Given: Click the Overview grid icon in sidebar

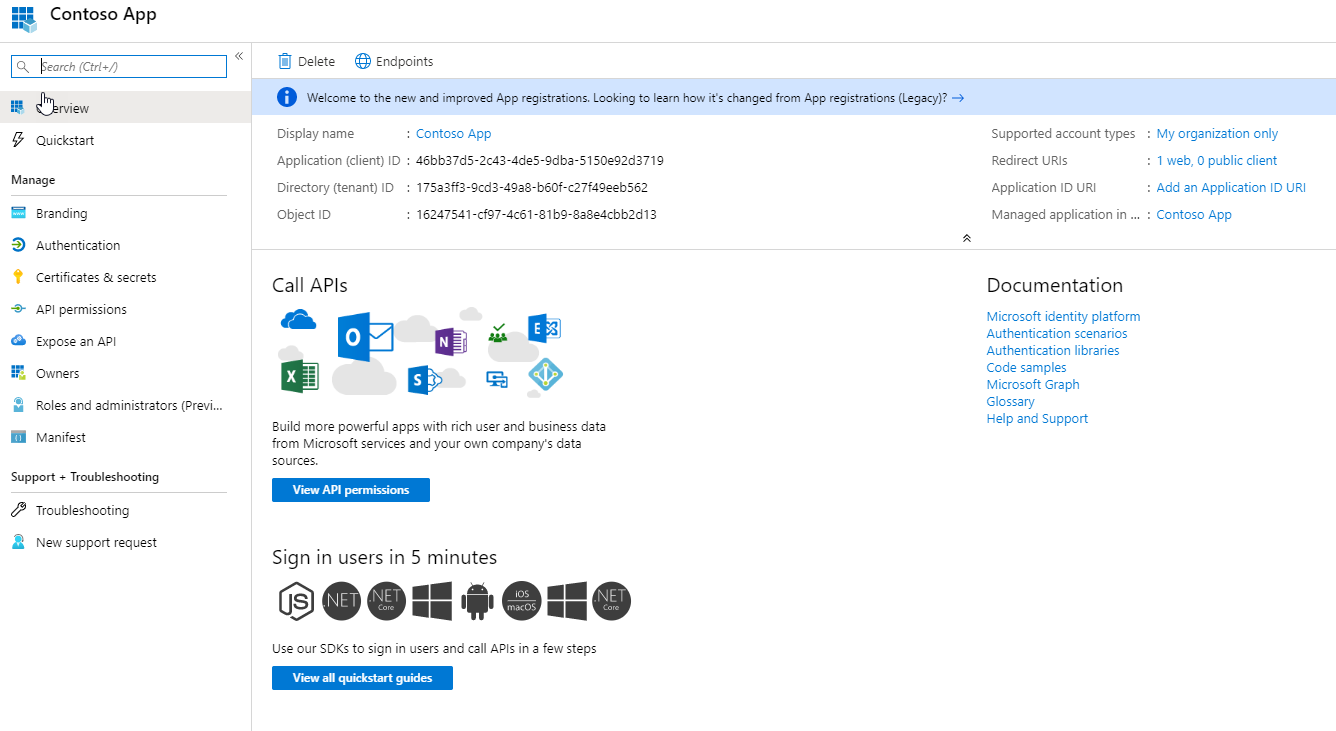Looking at the screenshot, I should pyautogui.click(x=17, y=107).
